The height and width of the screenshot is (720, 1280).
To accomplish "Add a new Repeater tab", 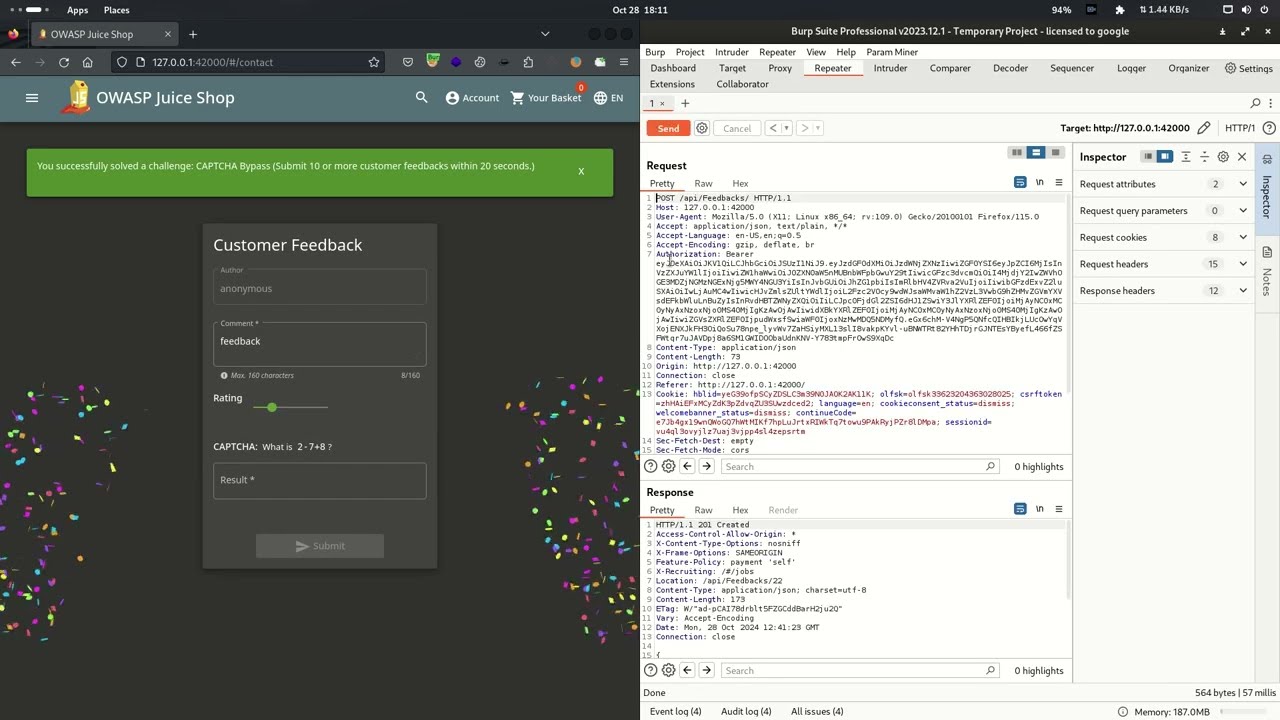I will tap(685, 103).
